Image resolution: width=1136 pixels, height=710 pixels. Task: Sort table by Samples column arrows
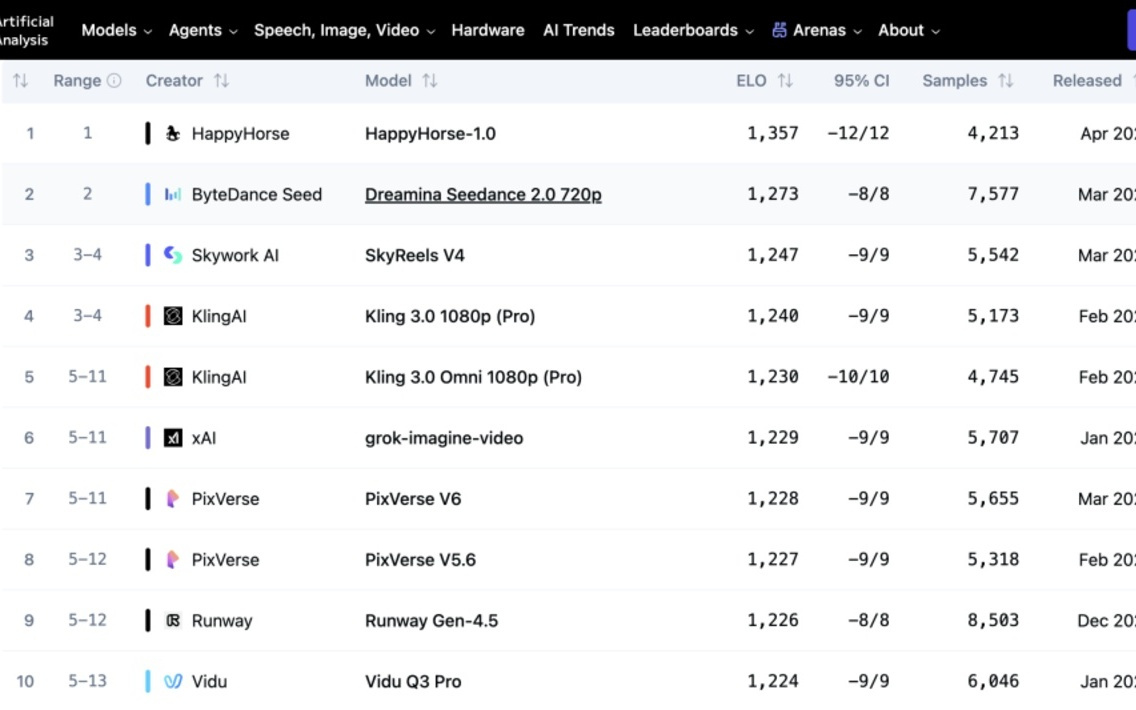[x=1005, y=80]
